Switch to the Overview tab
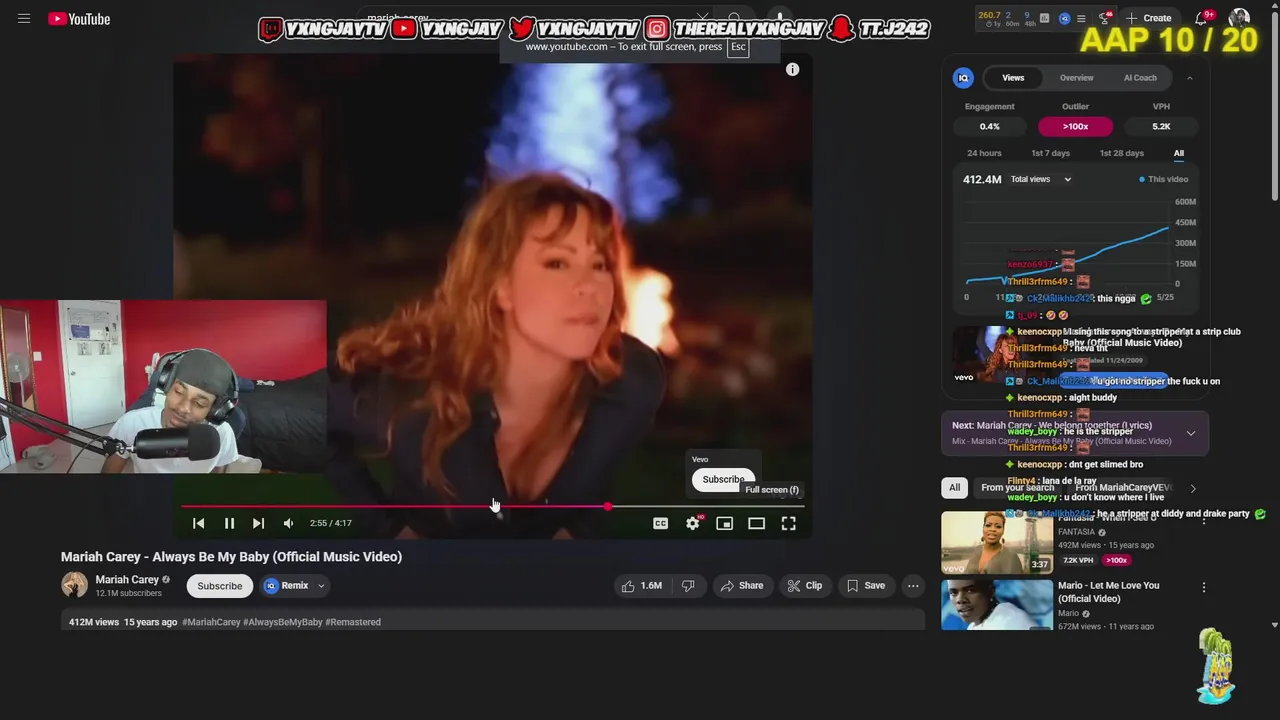Screen dimensions: 1280x720 point(1076,78)
